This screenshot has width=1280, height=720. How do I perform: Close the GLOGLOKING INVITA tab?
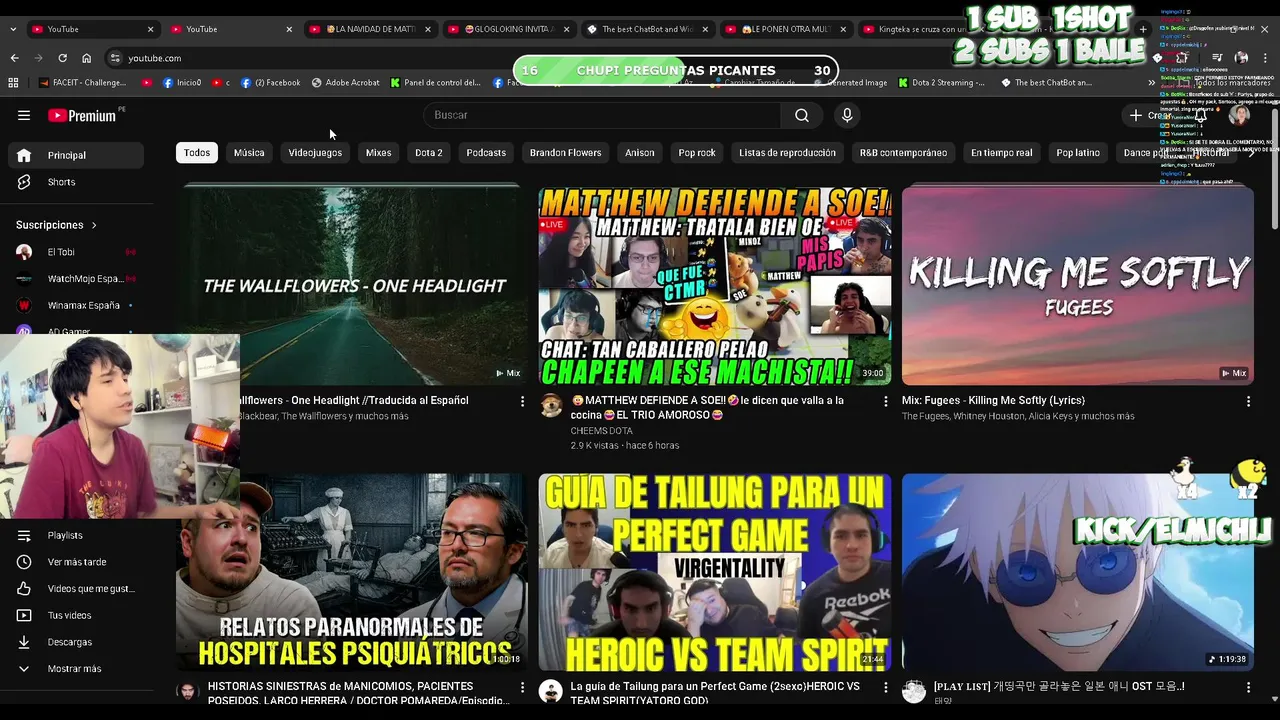tap(567, 29)
